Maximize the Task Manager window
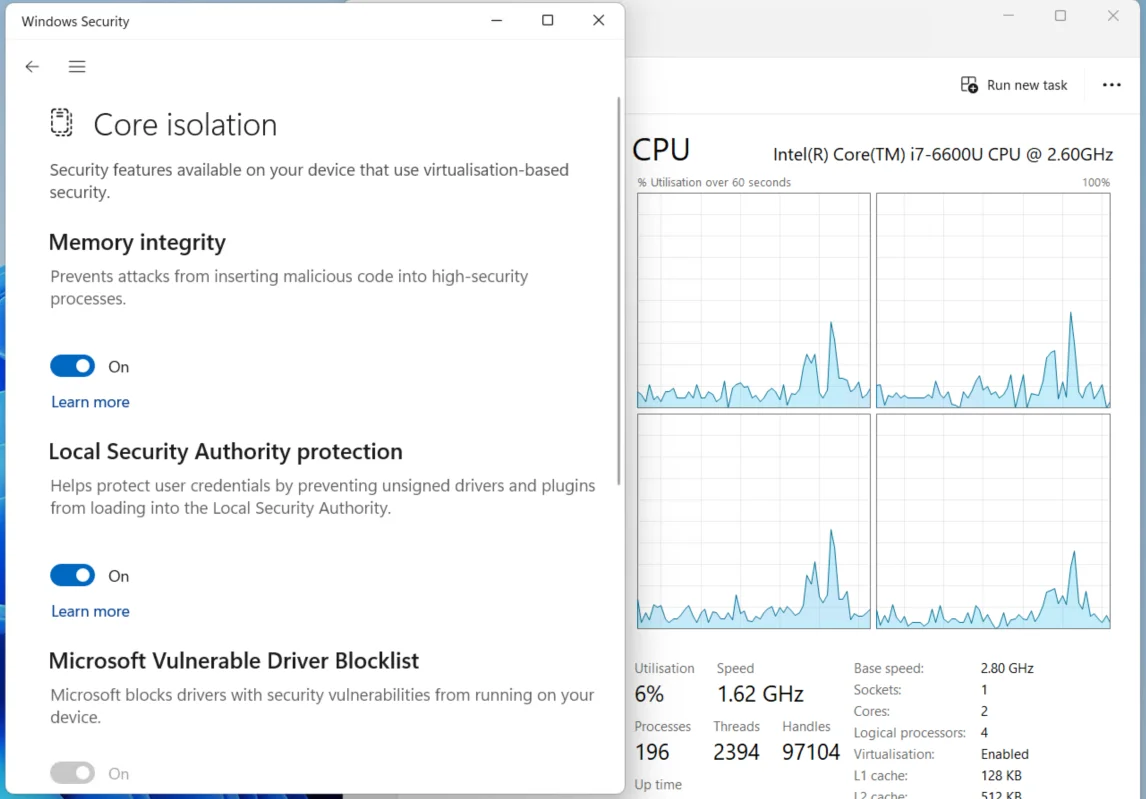Screen dimensions: 1146x799 [1060, 15]
